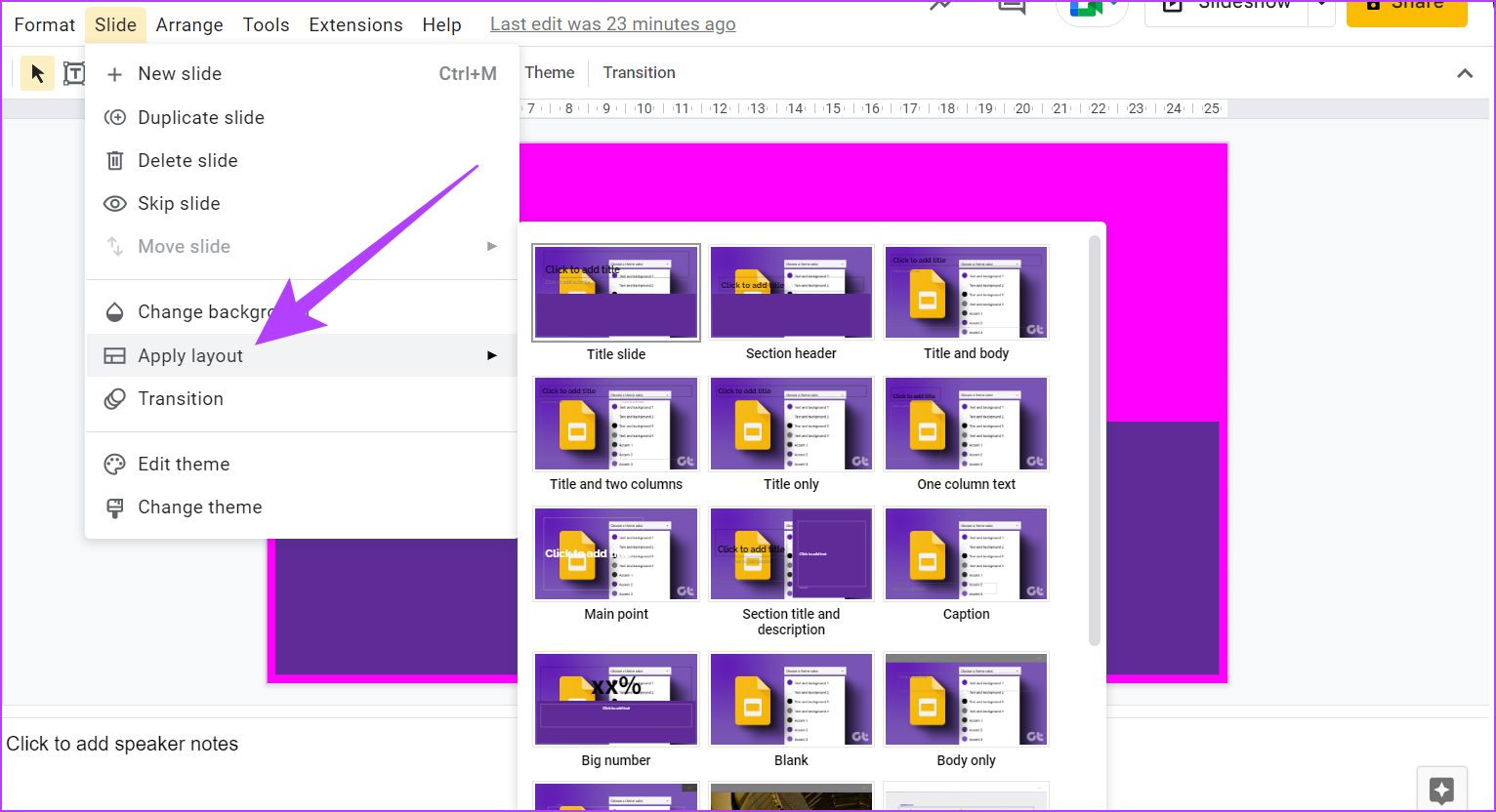Select the arrow cursor tool
The image size is (1496, 812).
point(37,73)
